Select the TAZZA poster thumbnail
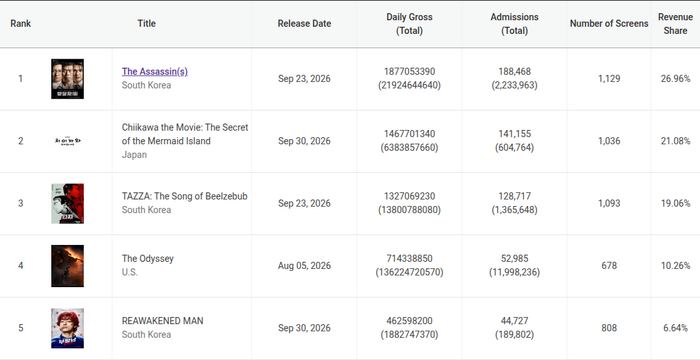Viewport: 700px width, 360px height. pos(67,204)
